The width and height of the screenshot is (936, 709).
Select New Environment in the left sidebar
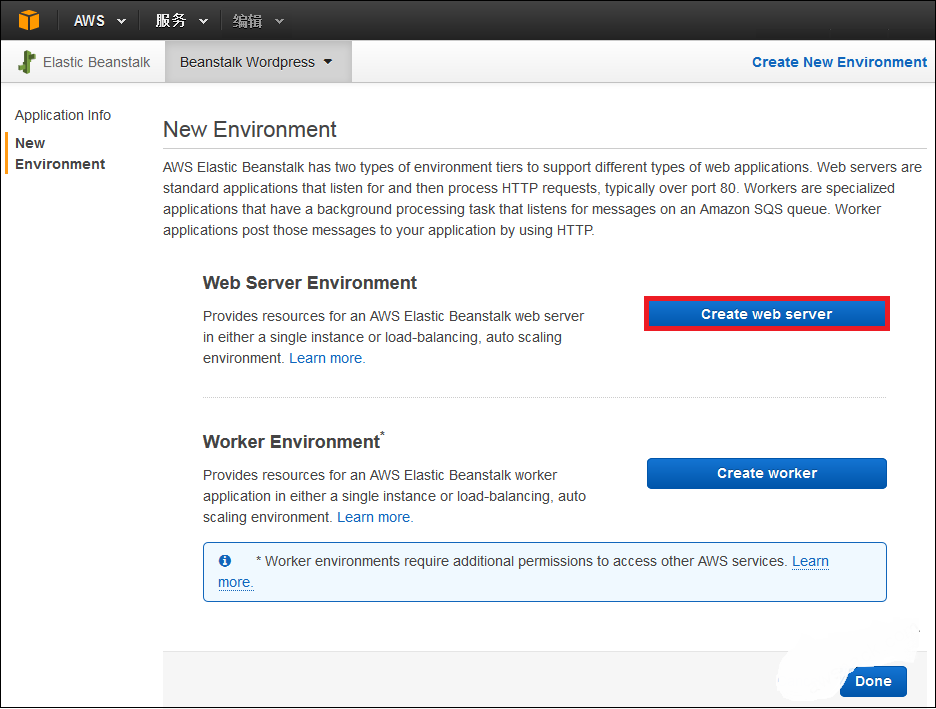60,153
